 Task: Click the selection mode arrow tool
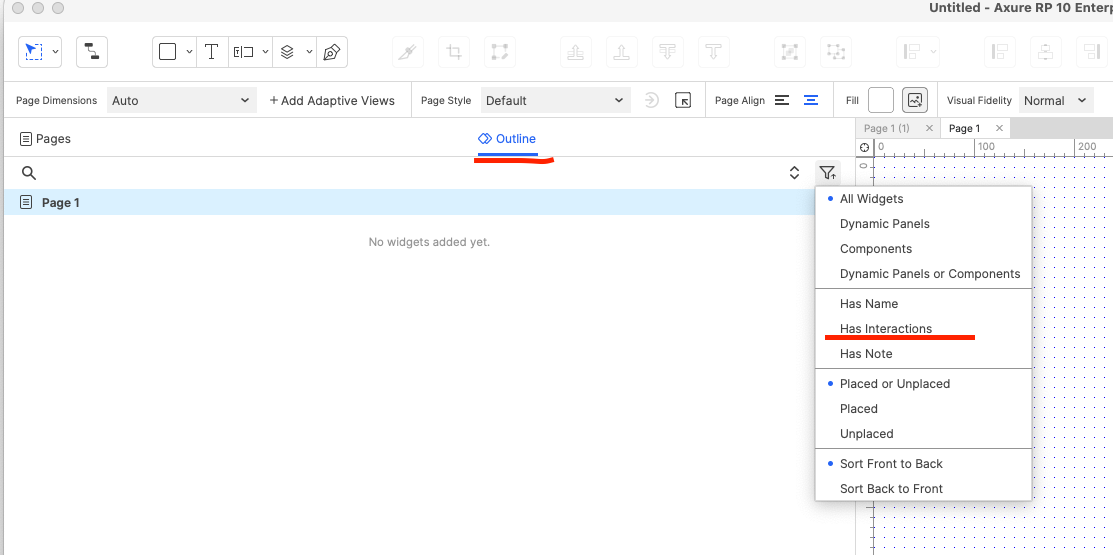pos(33,52)
